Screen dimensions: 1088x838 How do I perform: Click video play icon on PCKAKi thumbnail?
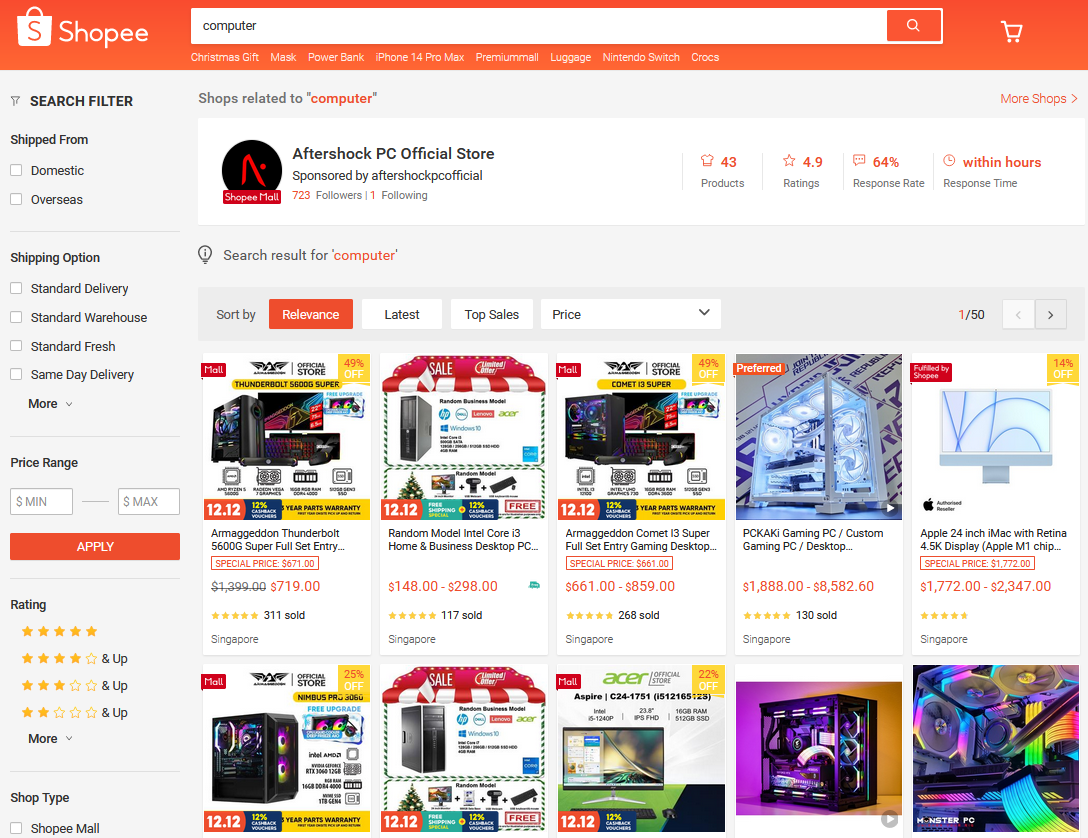pyautogui.click(x=890, y=508)
